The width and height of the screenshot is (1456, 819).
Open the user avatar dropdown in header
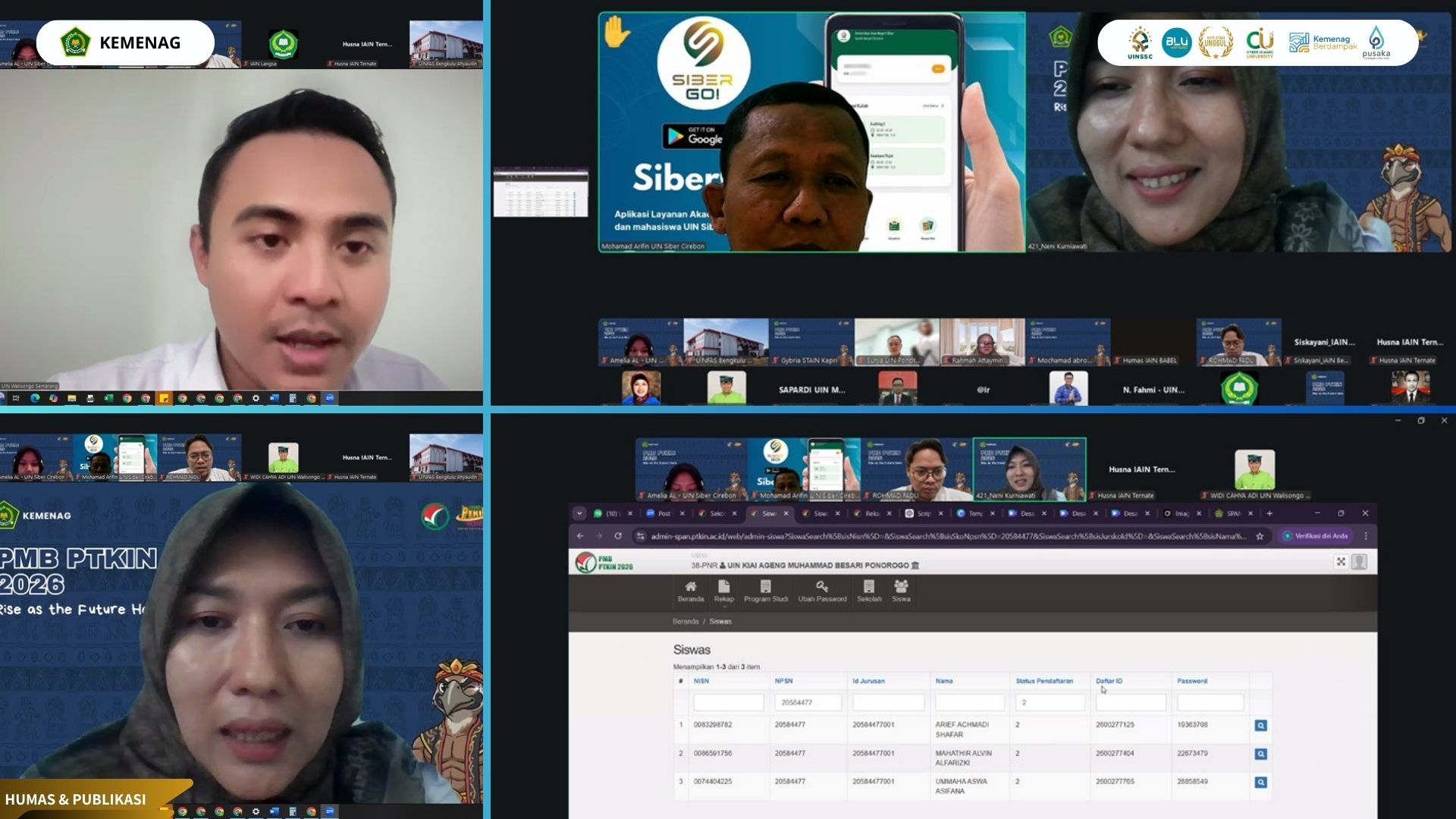[1359, 562]
